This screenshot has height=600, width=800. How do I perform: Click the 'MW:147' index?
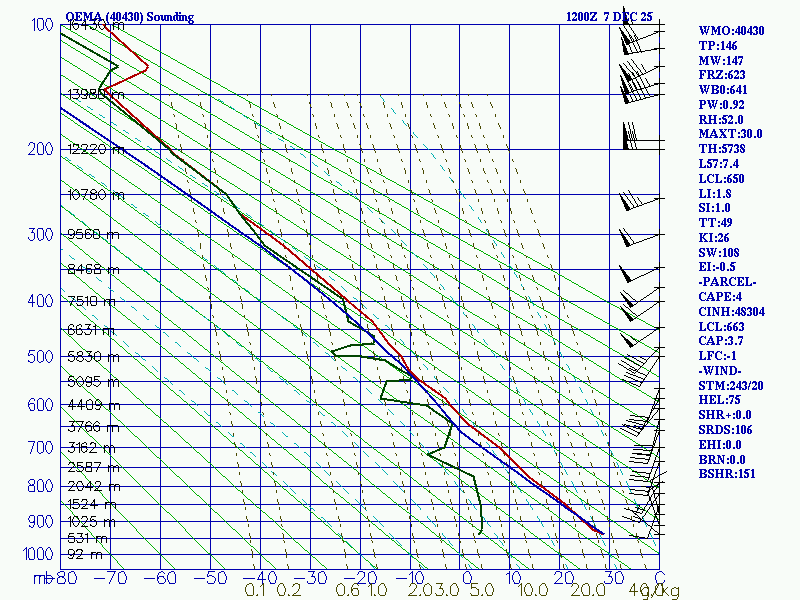pos(721,60)
